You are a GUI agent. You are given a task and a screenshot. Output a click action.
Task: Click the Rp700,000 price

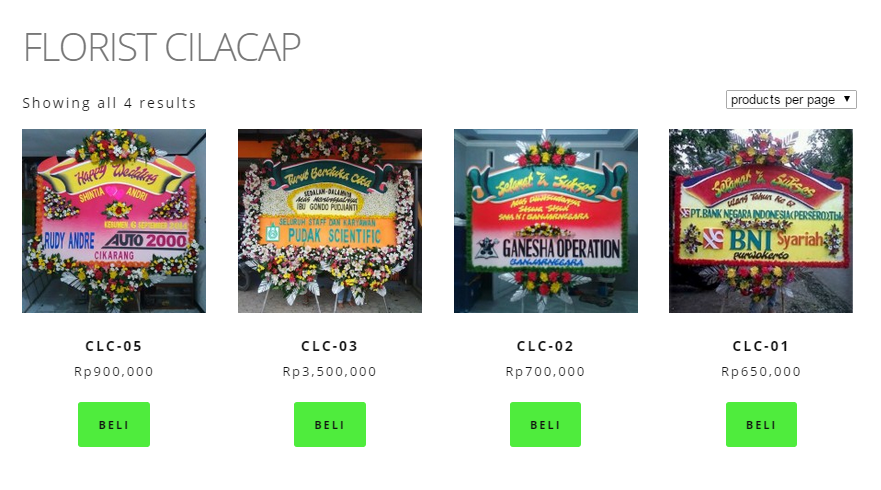tap(546, 372)
